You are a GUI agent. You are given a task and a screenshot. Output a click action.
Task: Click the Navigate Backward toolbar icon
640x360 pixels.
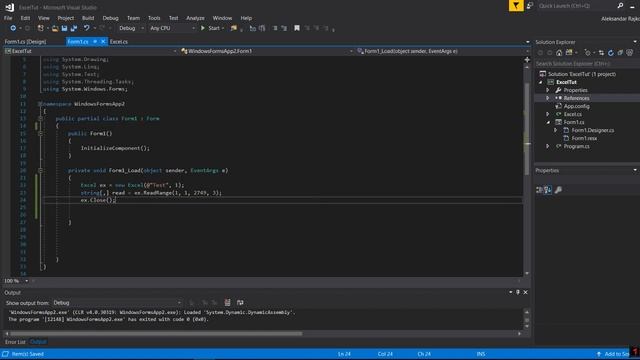[x=13, y=28]
